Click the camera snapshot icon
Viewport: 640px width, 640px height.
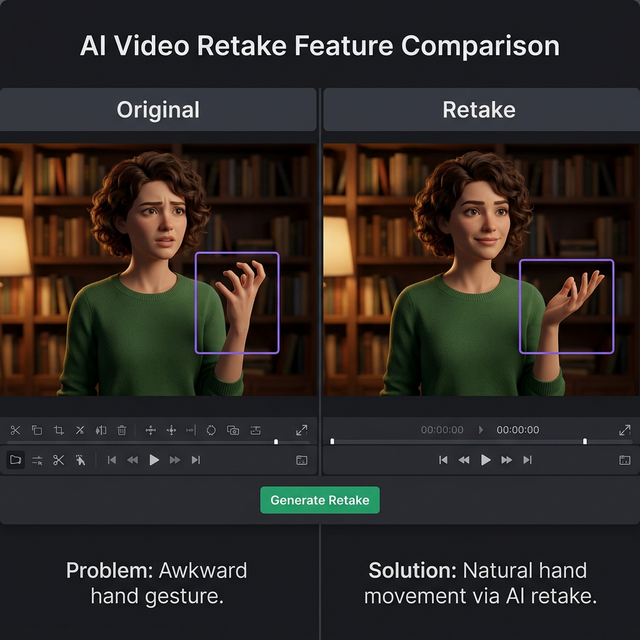pos(233,430)
